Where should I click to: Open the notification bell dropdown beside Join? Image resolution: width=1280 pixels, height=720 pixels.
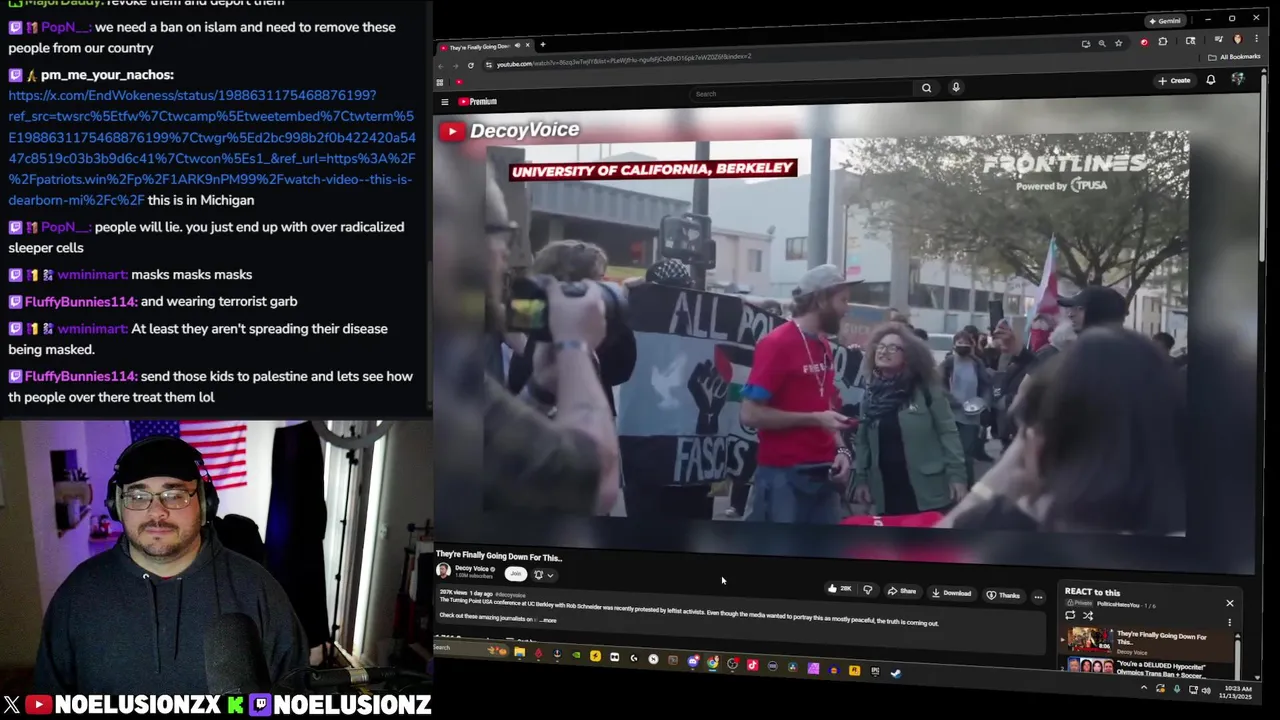(x=544, y=575)
